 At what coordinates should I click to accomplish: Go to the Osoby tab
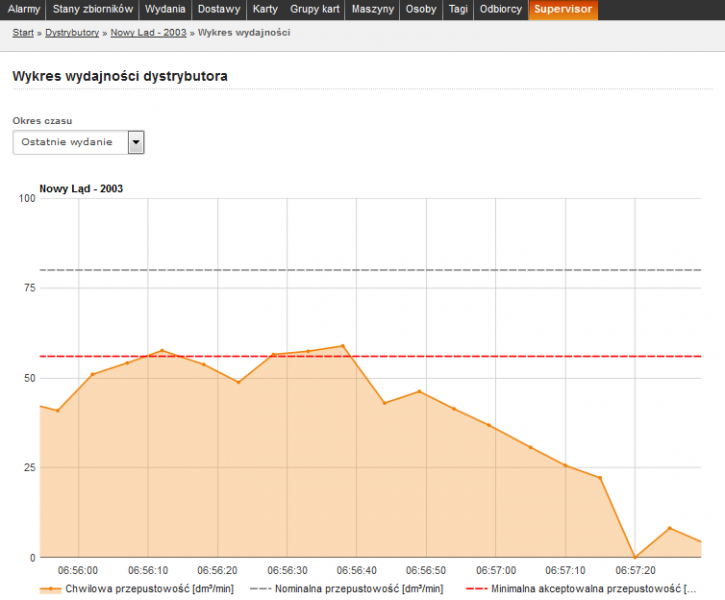coord(421,9)
